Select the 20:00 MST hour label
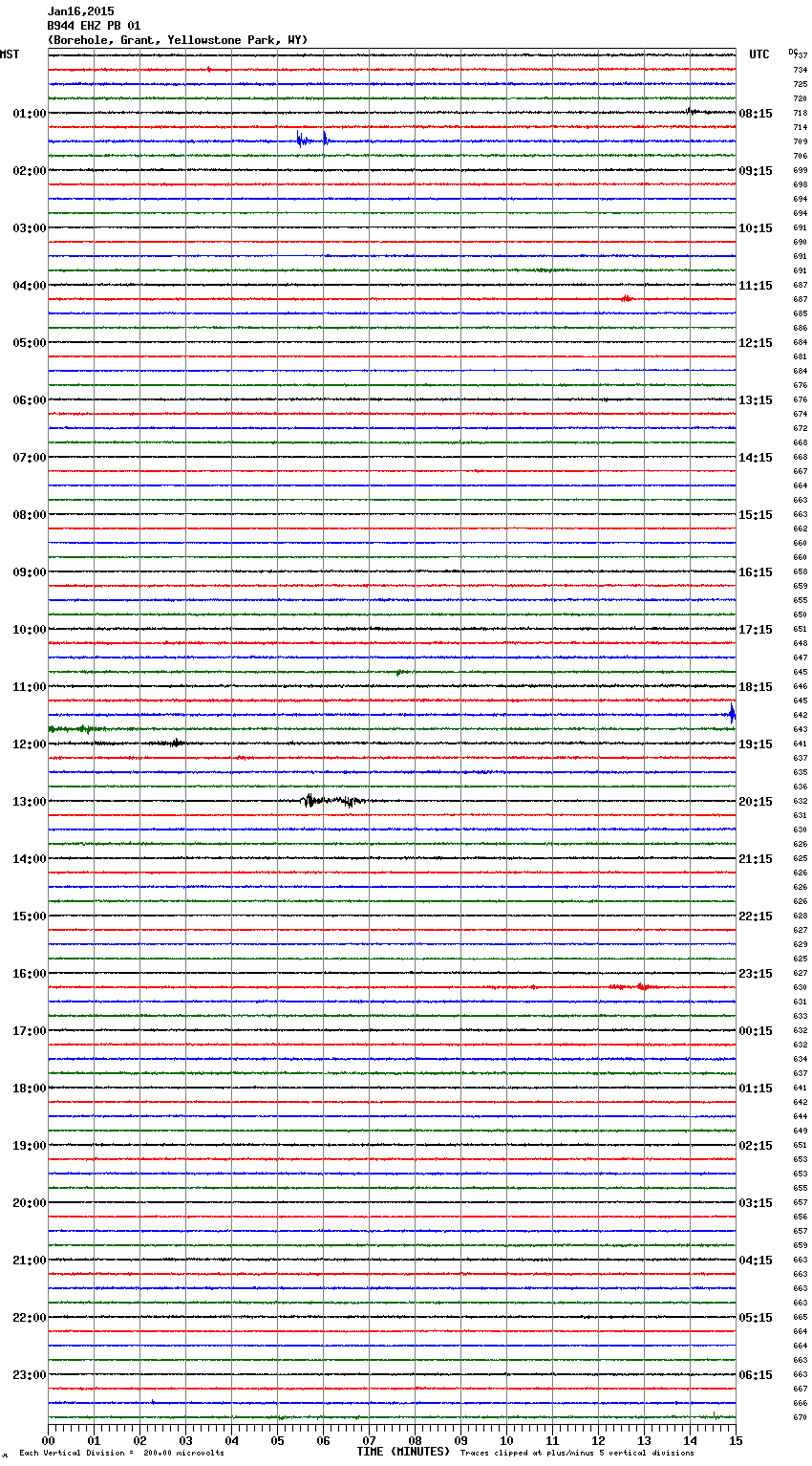812x1466 pixels. [30, 1203]
